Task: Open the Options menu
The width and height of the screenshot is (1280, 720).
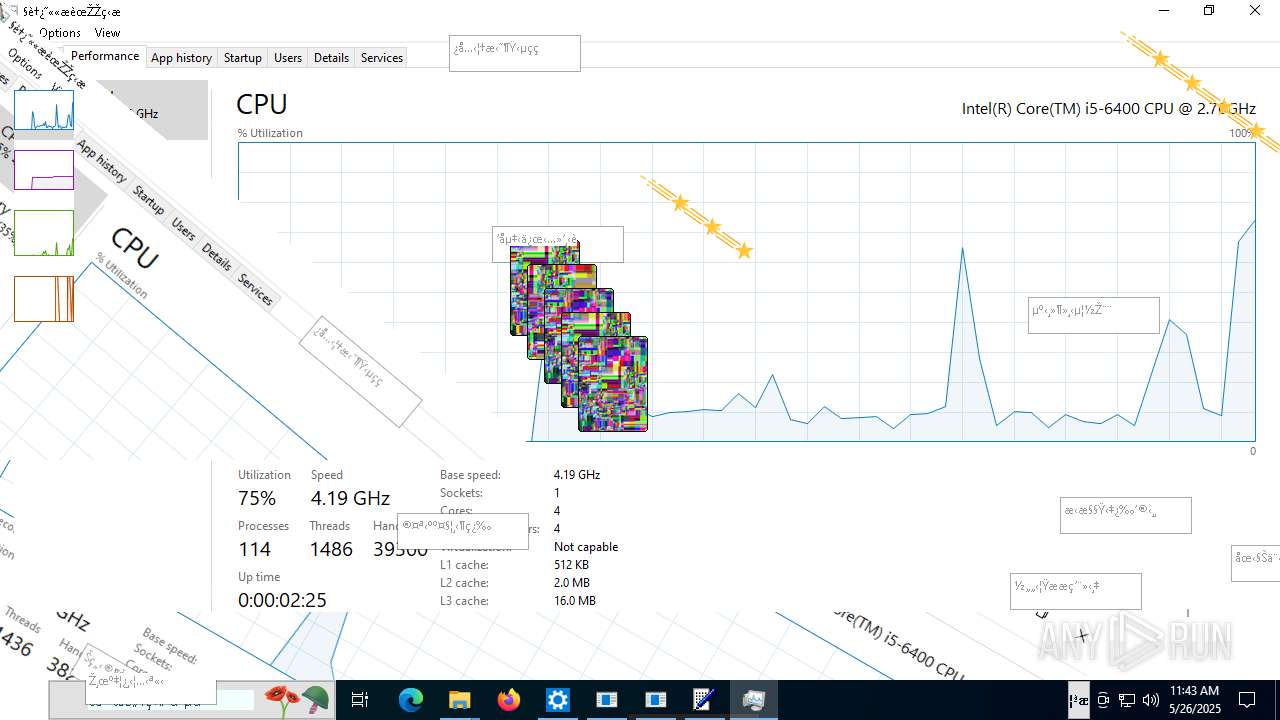Action: coord(60,33)
